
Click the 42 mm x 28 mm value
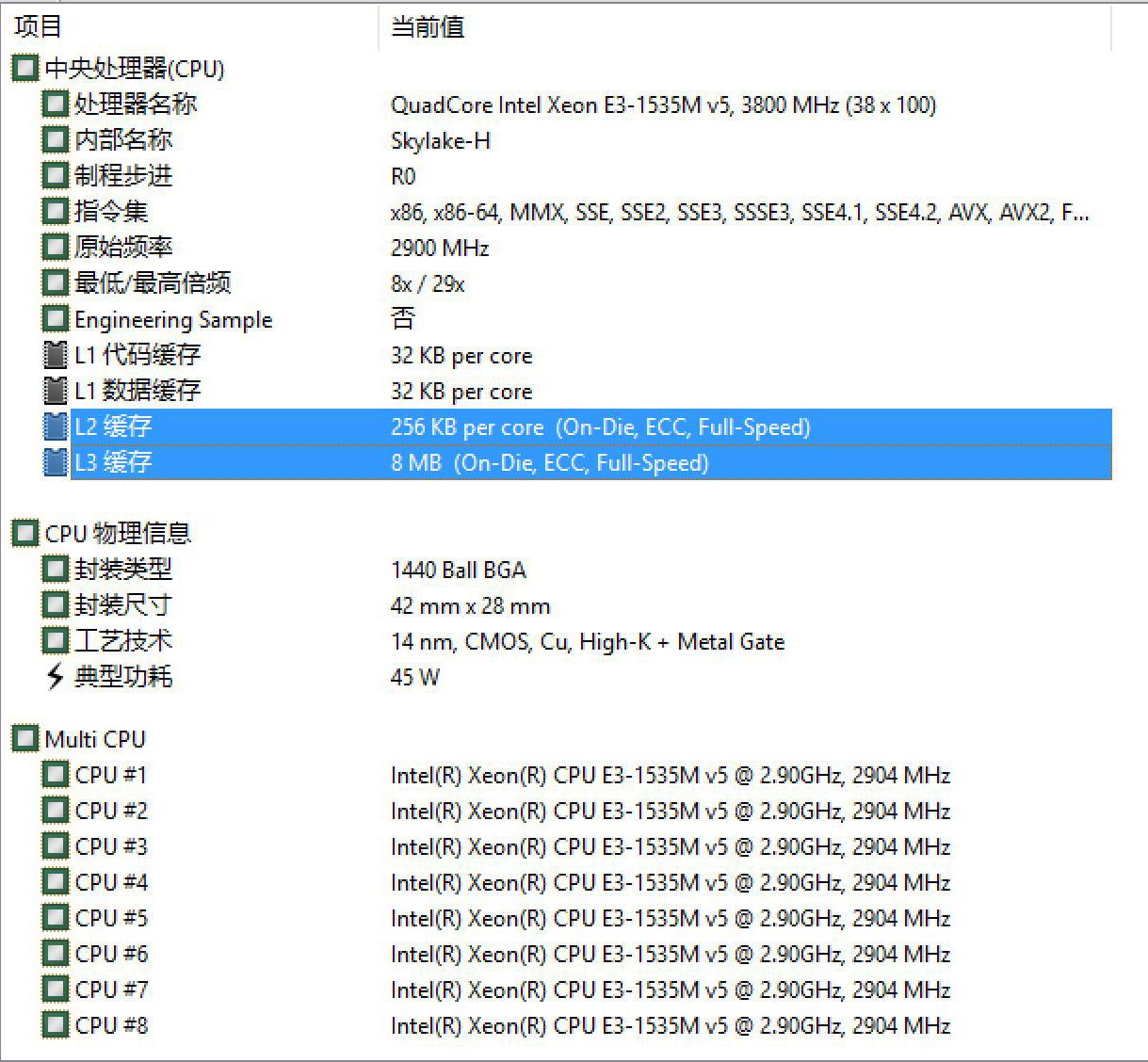click(x=470, y=605)
